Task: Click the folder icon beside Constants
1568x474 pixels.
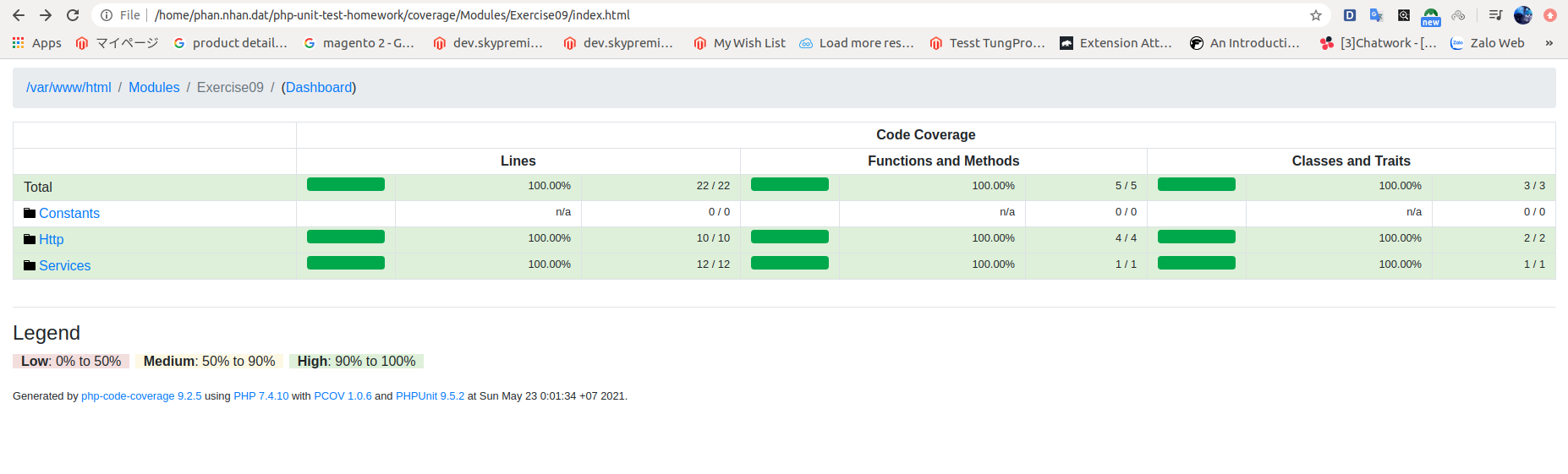Action: click(30, 213)
